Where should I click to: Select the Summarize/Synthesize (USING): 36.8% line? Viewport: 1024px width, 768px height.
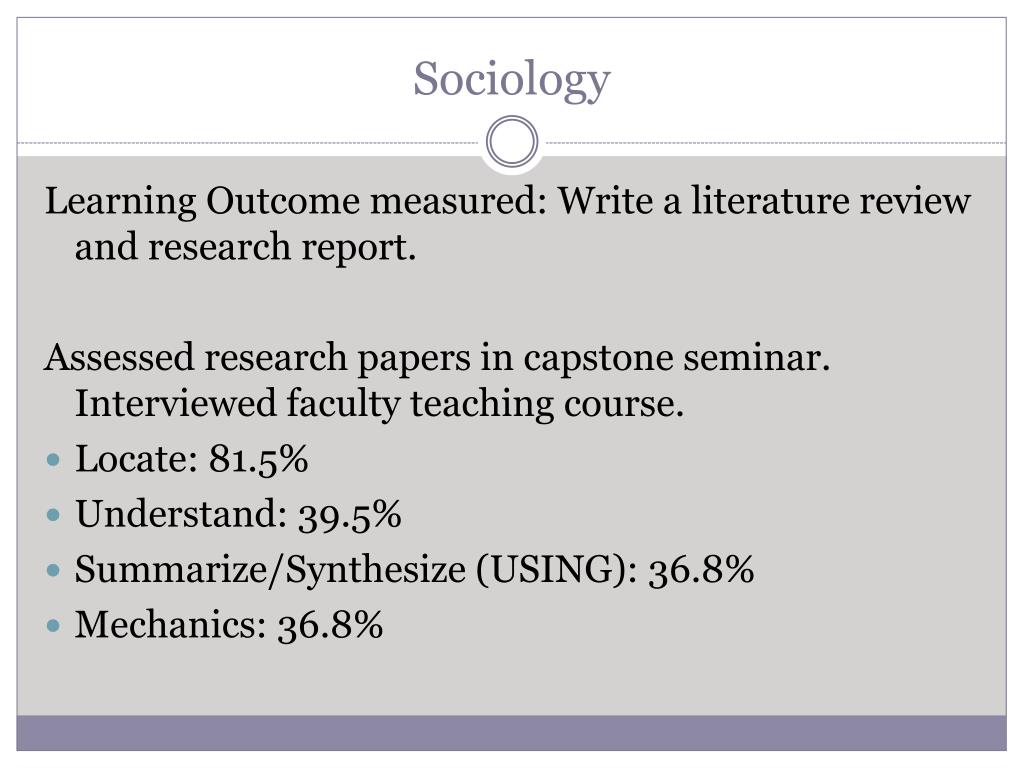414,569
